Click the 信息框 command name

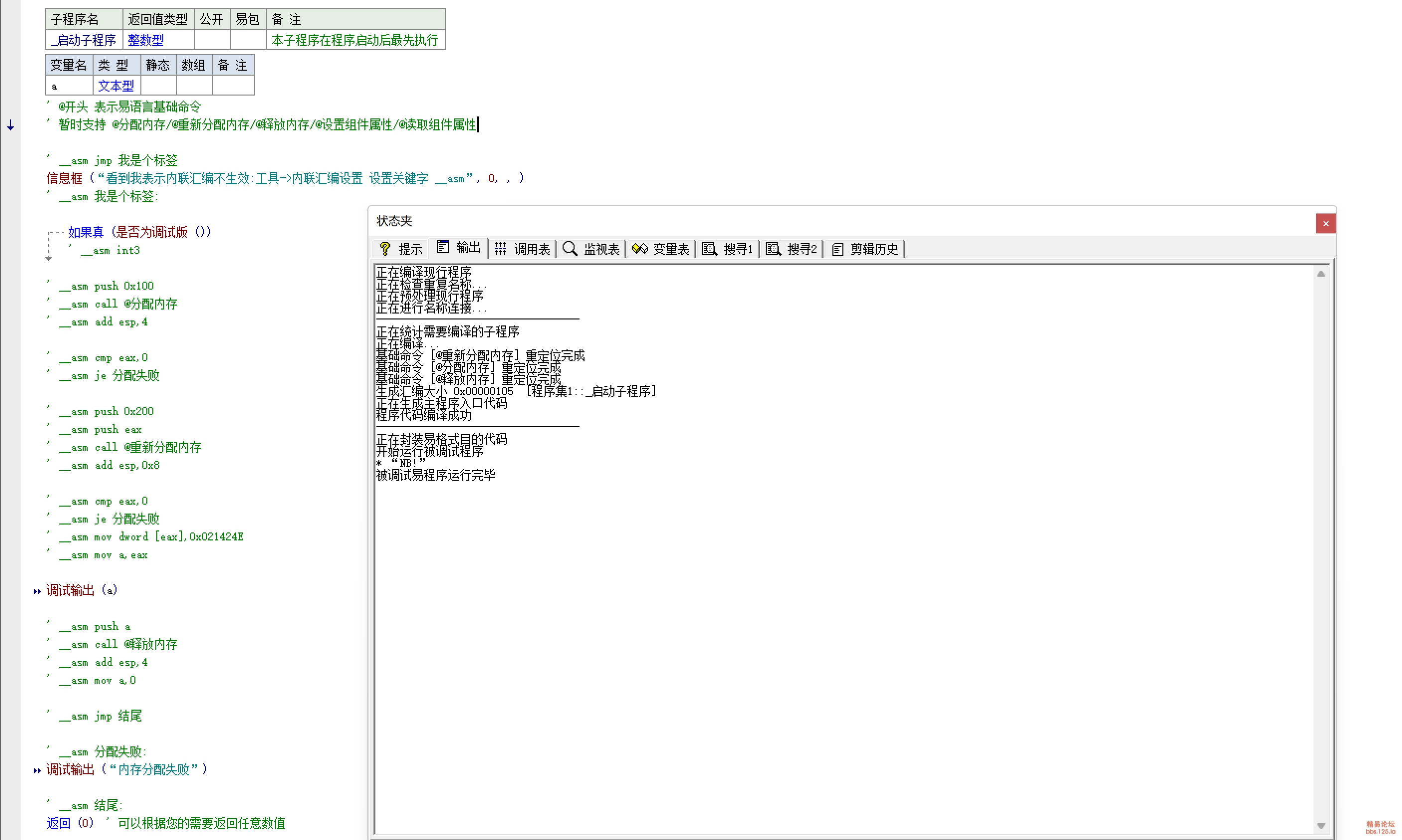click(64, 179)
